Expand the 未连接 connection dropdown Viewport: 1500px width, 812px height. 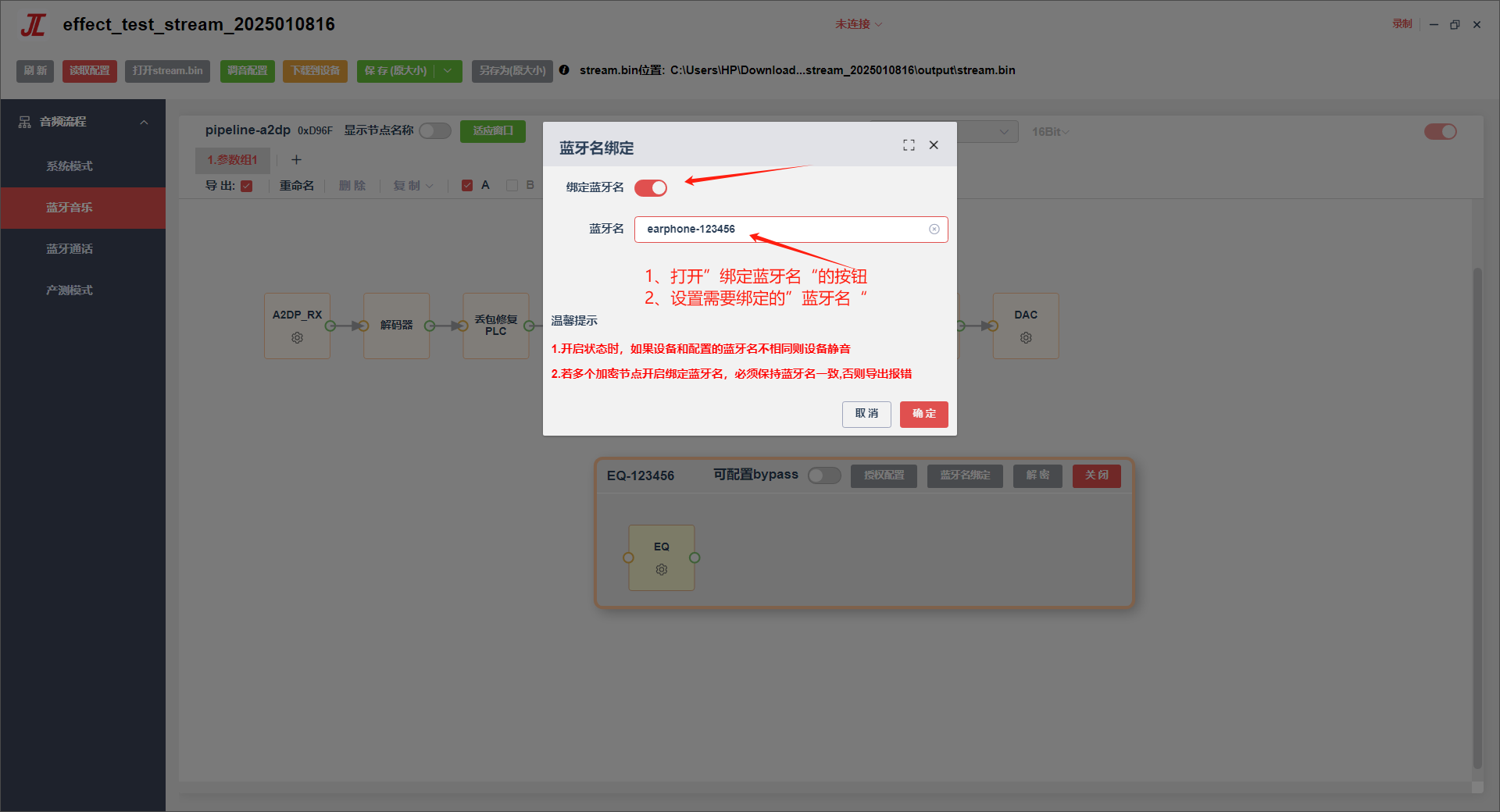click(859, 25)
